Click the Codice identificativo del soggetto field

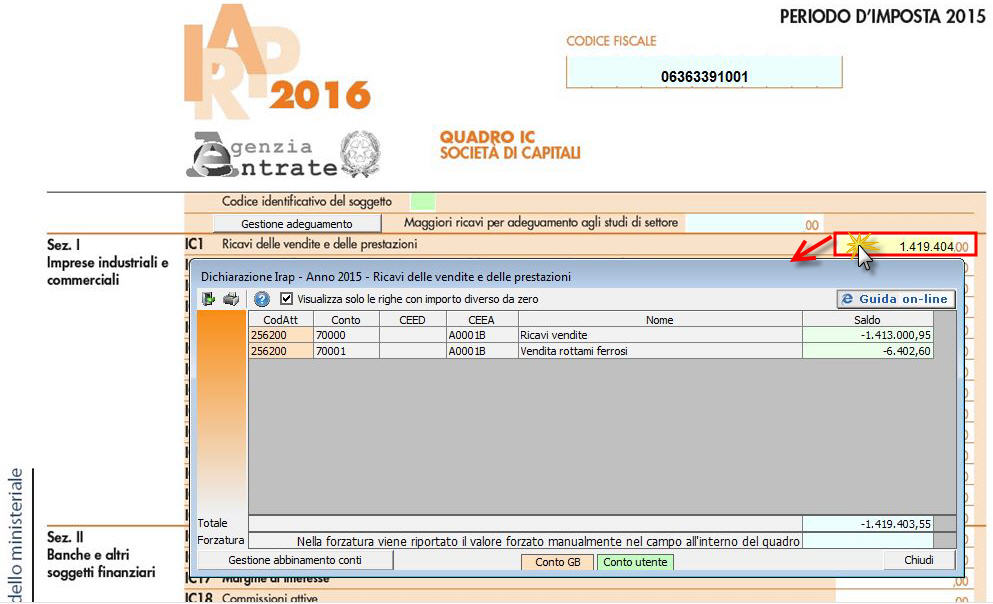(x=422, y=202)
